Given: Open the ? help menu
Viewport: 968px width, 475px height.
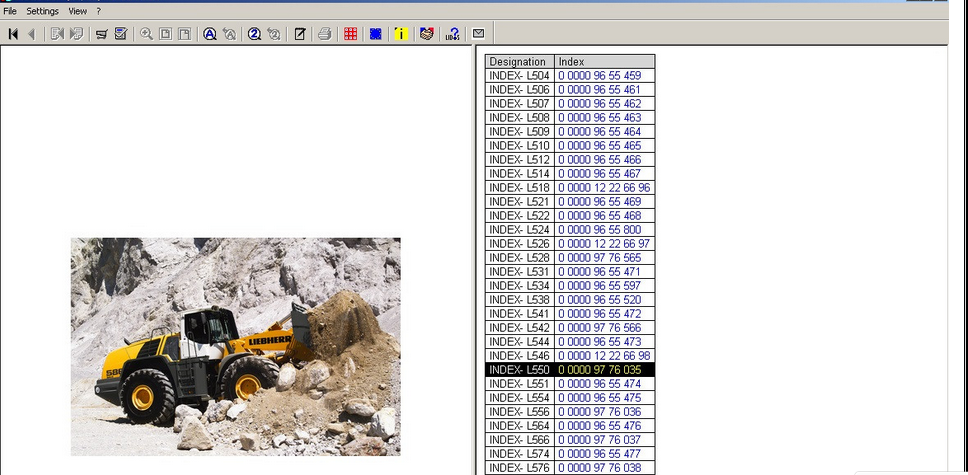Looking at the screenshot, I should tap(98, 11).
